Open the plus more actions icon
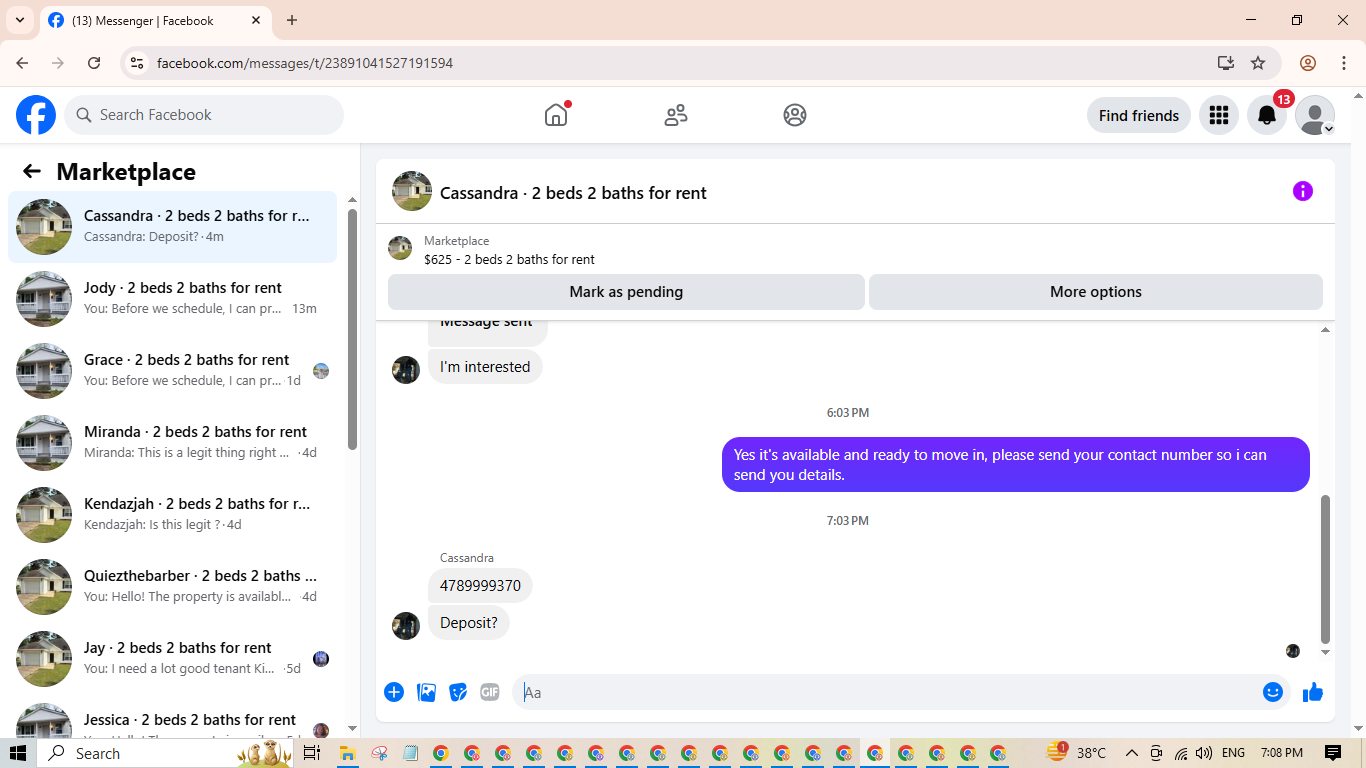This screenshot has width=1366, height=768. [x=394, y=692]
